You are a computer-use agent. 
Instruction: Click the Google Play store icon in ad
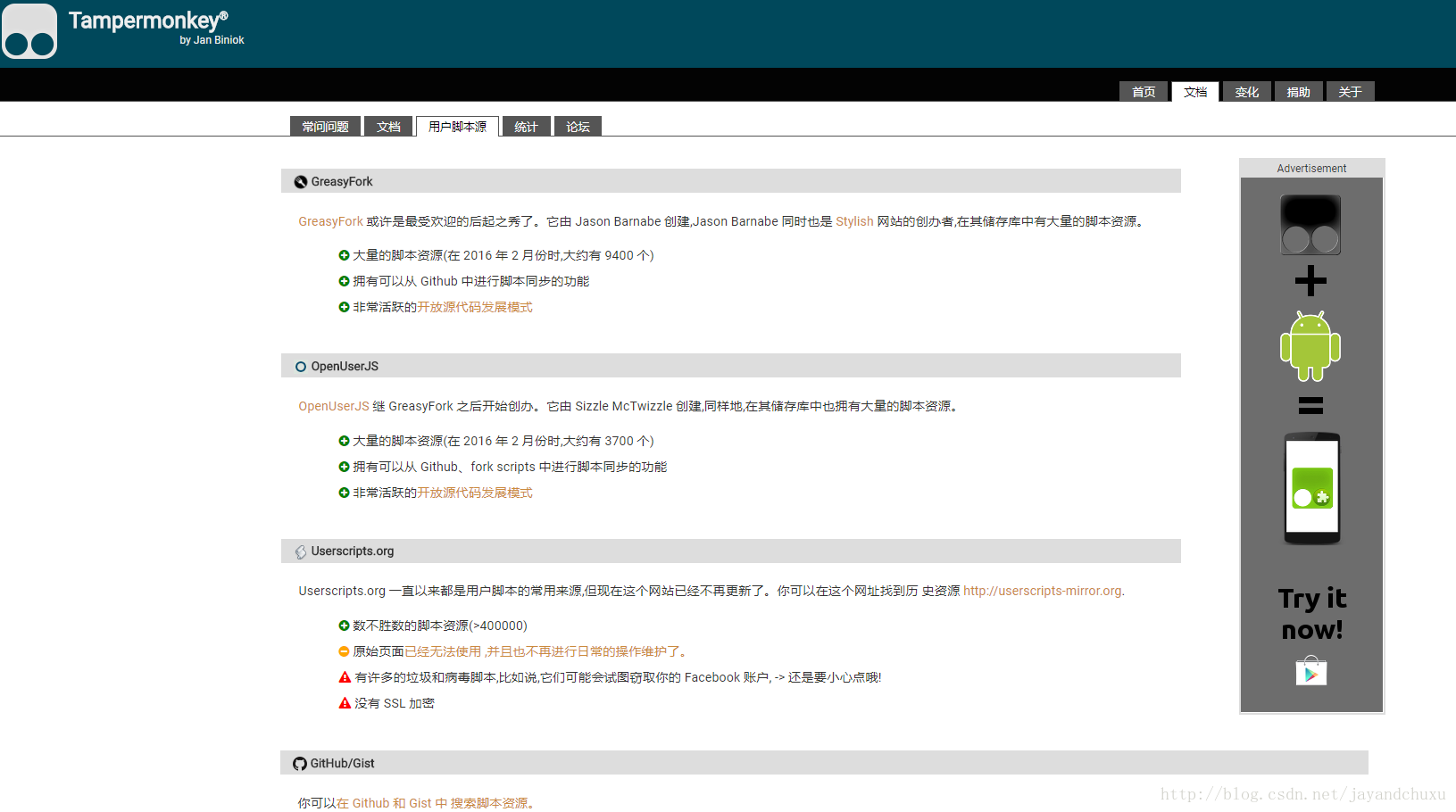[x=1311, y=670]
